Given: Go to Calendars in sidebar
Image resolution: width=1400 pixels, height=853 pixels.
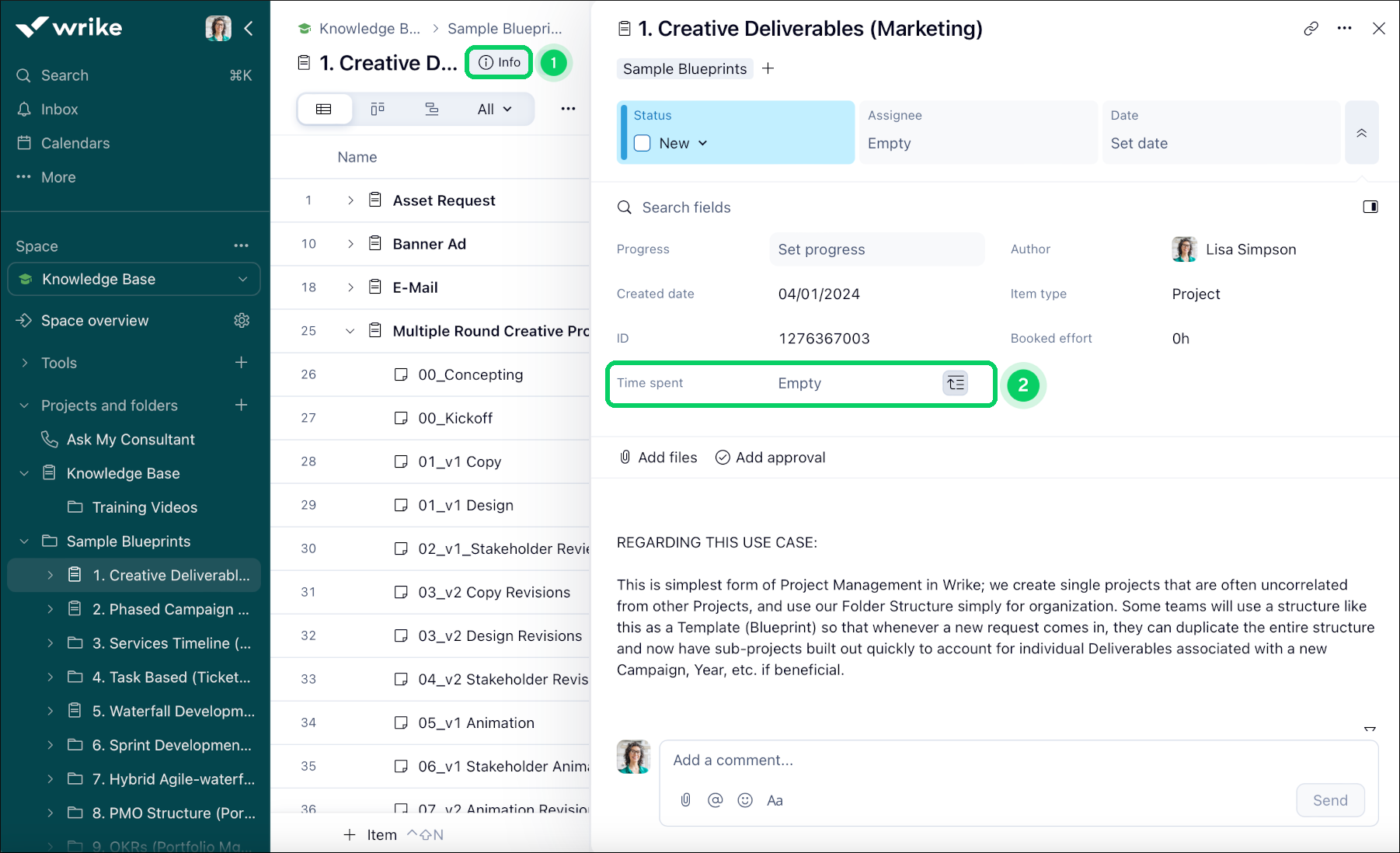Looking at the screenshot, I should pos(75,143).
